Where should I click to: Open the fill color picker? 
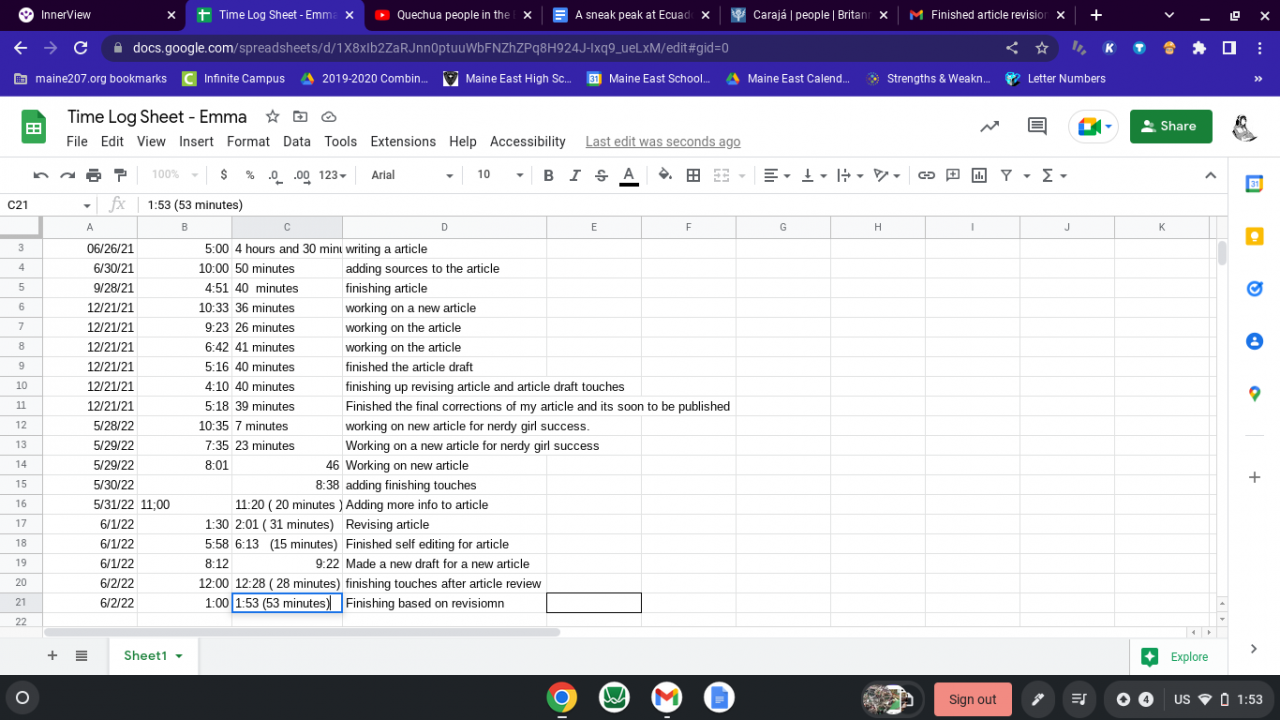665,175
